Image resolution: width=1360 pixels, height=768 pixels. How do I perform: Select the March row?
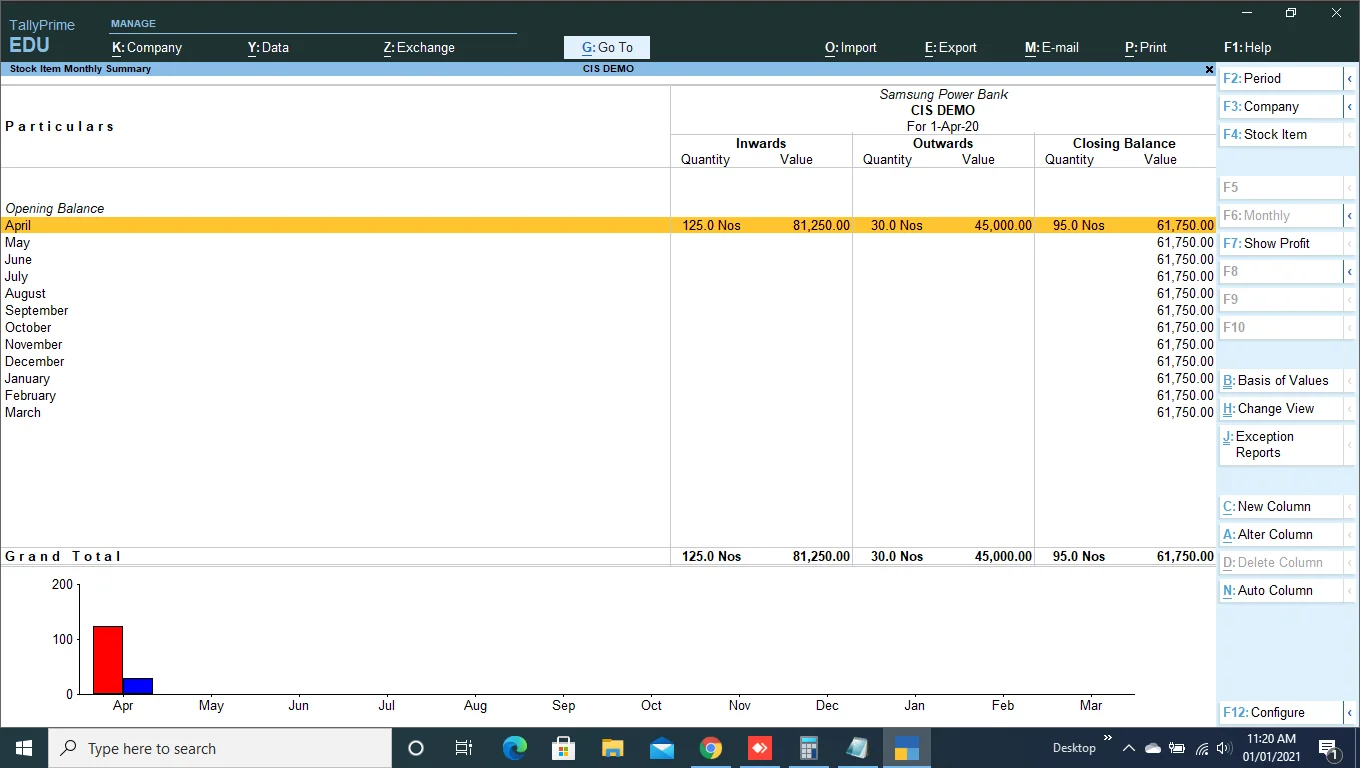click(x=608, y=412)
